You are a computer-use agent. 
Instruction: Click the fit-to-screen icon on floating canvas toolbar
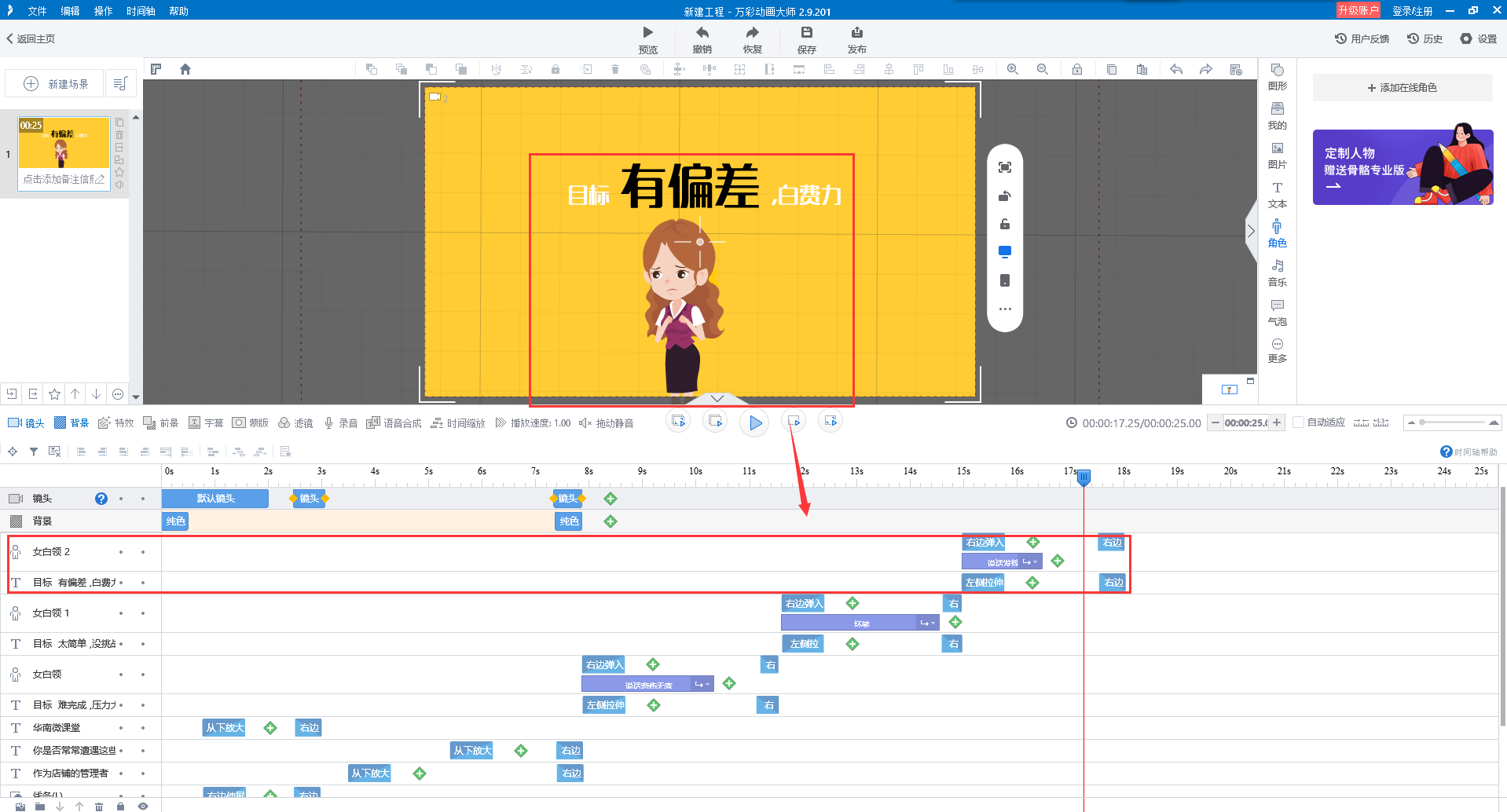point(1005,167)
